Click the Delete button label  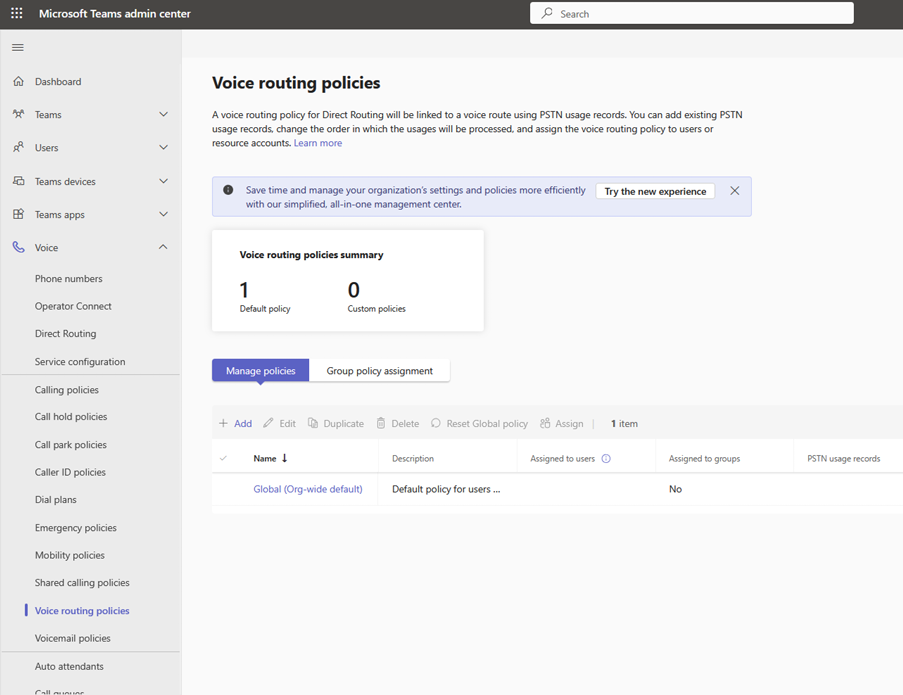tap(405, 423)
